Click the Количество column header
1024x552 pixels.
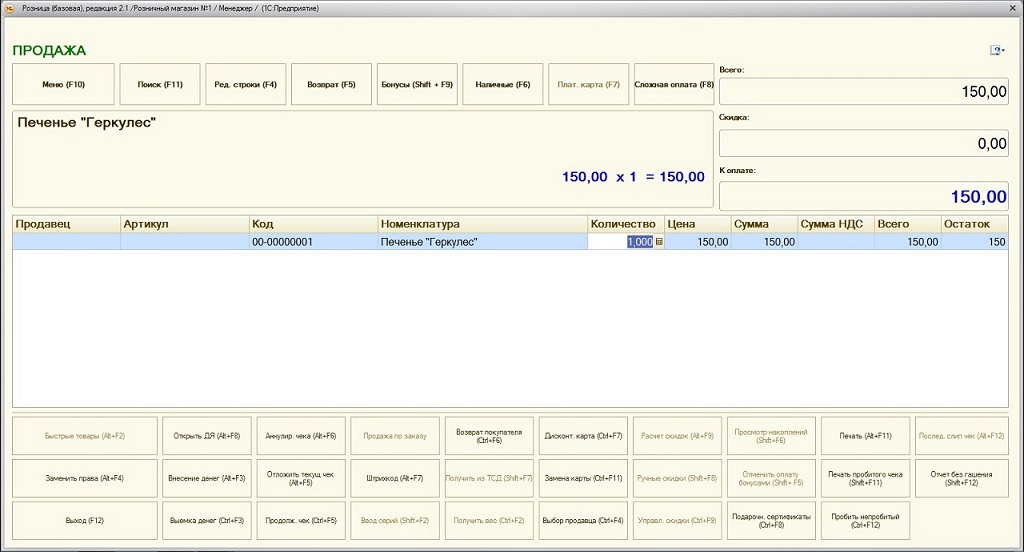(x=626, y=224)
